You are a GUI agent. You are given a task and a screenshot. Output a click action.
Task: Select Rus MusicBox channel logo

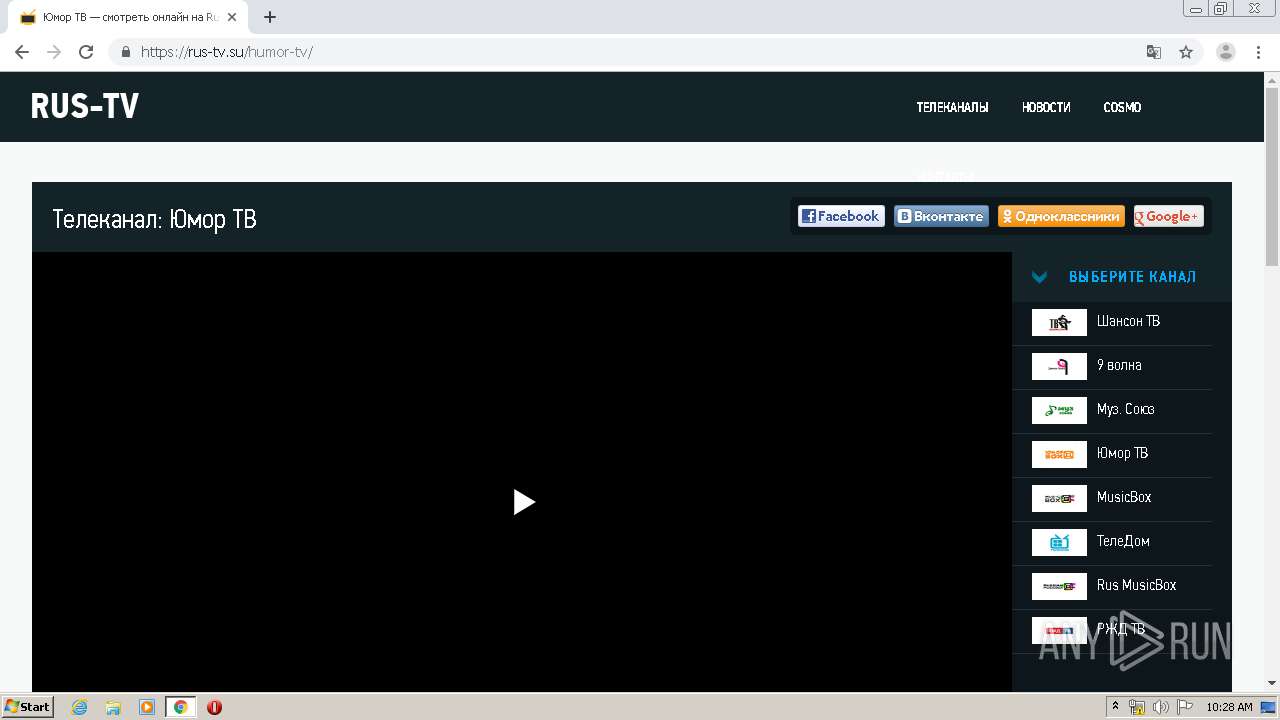coord(1059,586)
